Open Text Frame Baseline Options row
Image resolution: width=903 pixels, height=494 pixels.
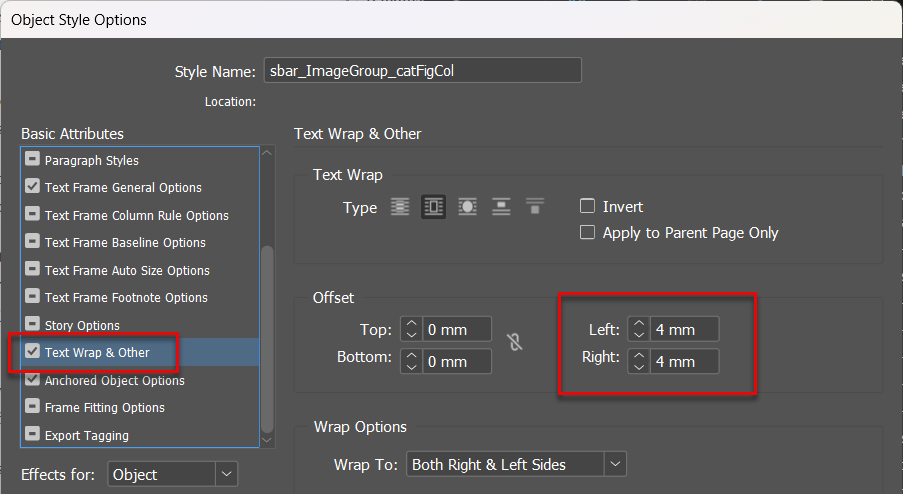click(x=140, y=242)
